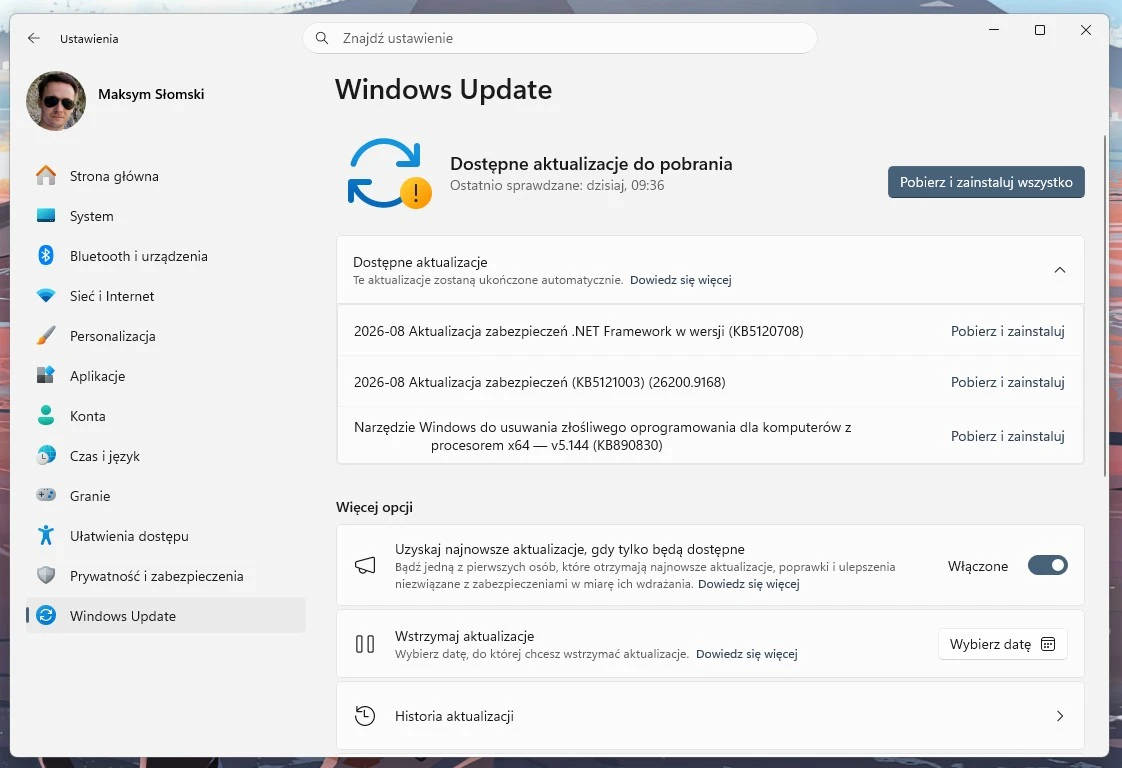Click the back arrow next to Ustawienia
Image resolution: width=1122 pixels, height=768 pixels.
tap(34, 38)
